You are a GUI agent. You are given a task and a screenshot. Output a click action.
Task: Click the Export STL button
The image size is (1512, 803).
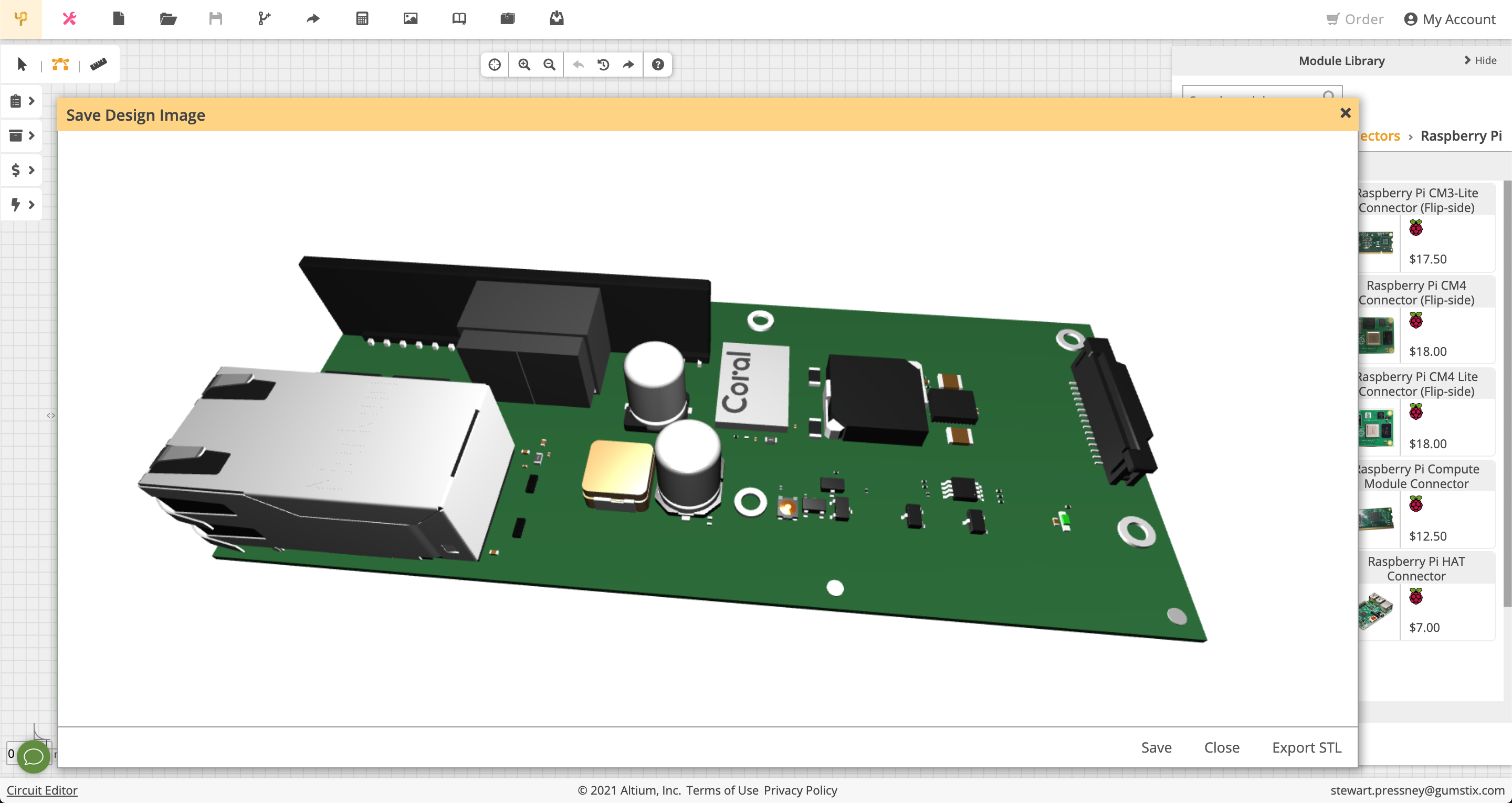pos(1305,747)
